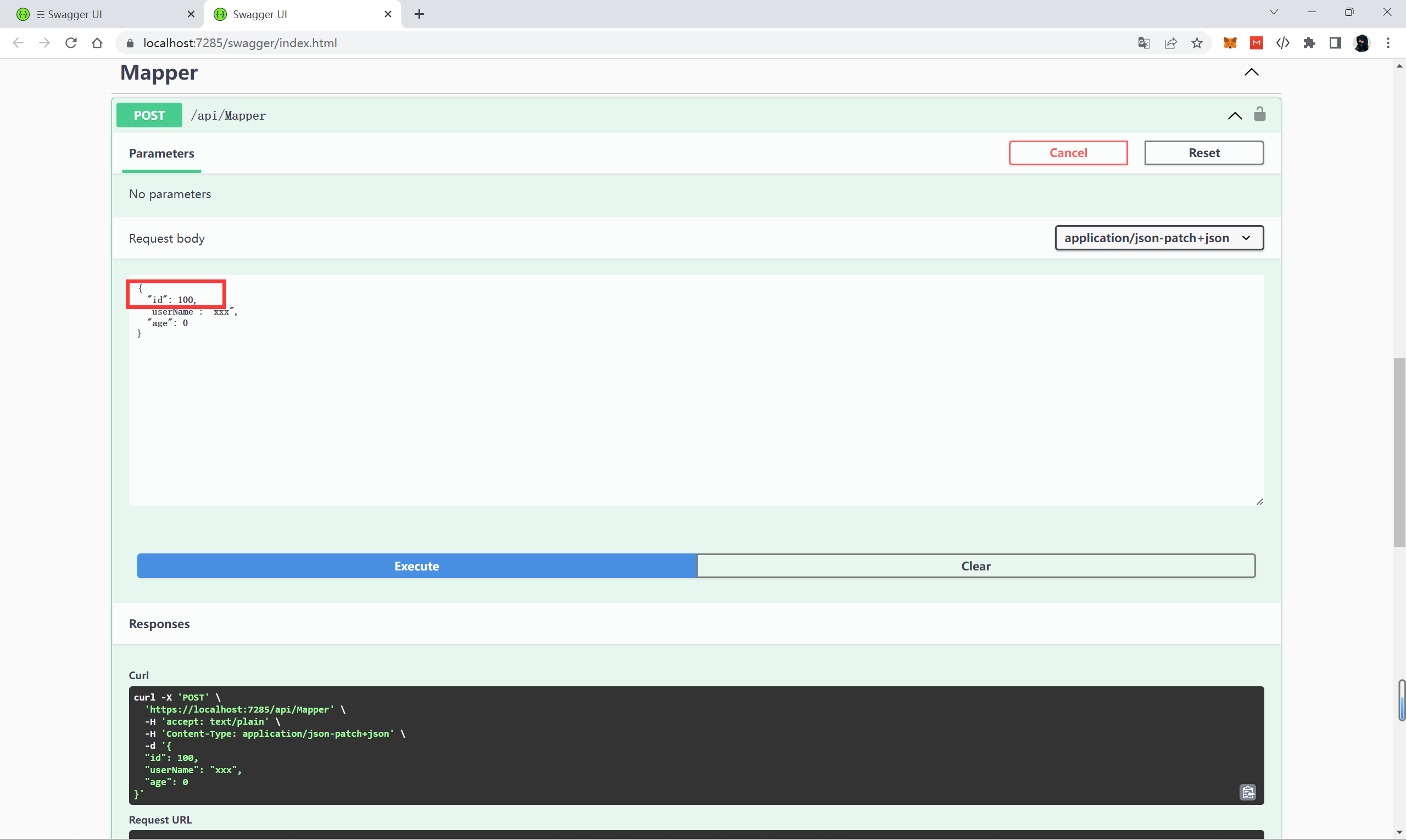Open the browser extensions puzzle icon
The height and width of the screenshot is (840, 1406).
coord(1309,43)
